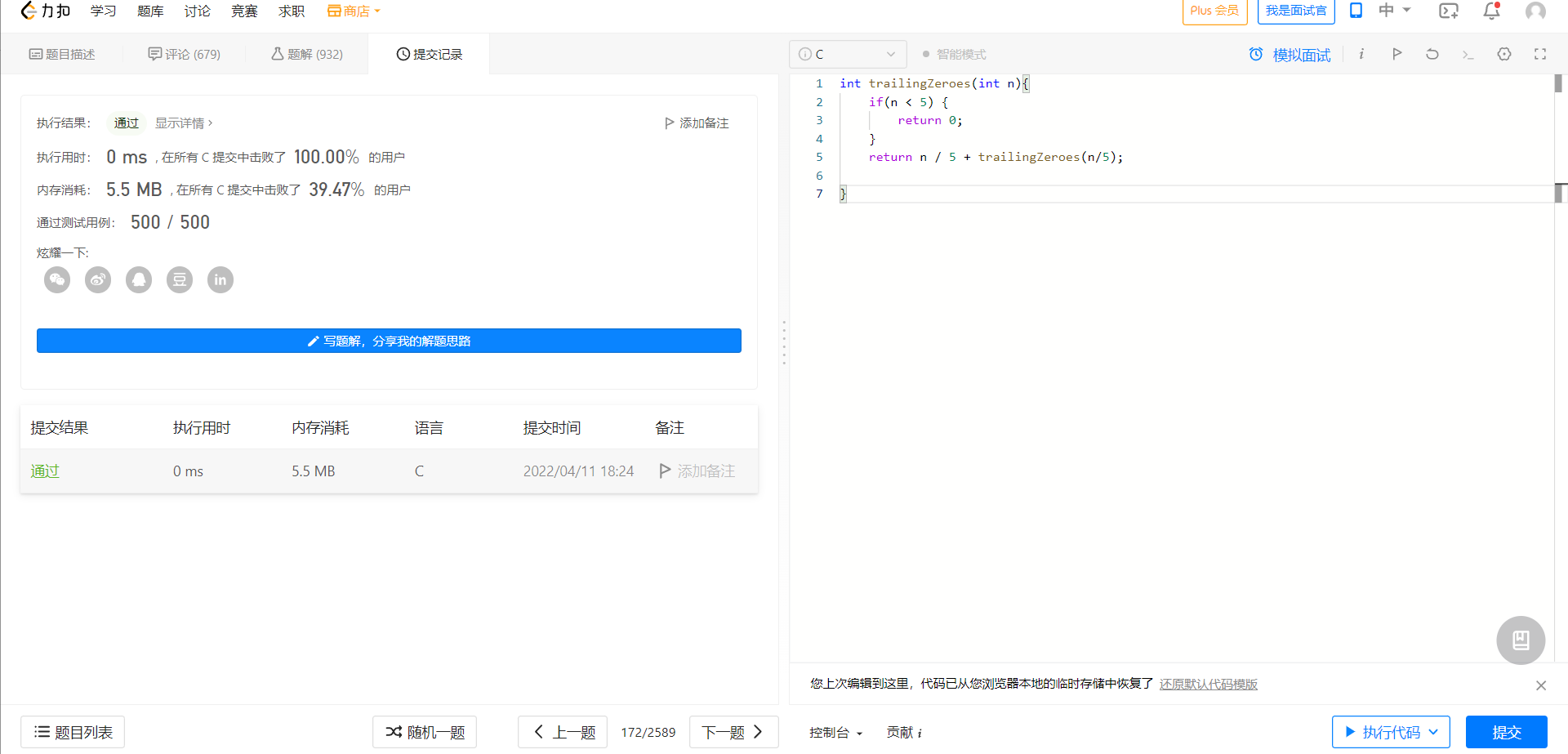Share result via QQ bell icon
The width and height of the screenshot is (1568, 754).
[x=139, y=280]
